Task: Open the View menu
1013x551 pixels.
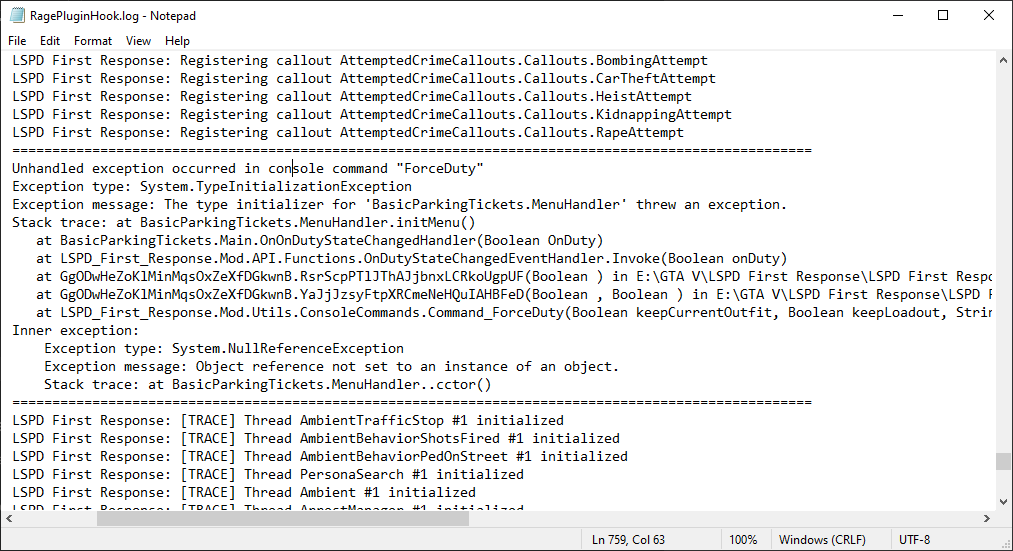Action: pyautogui.click(x=139, y=41)
